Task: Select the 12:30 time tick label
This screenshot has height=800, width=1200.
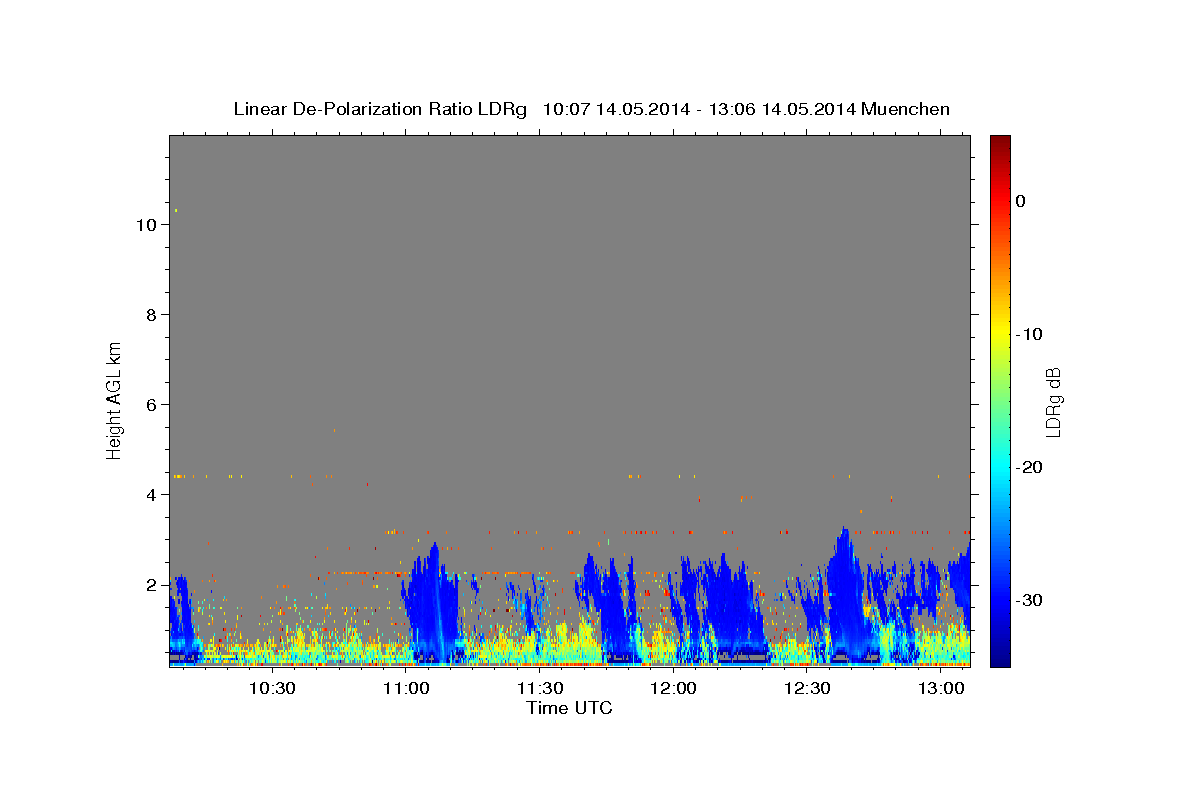Action: (x=808, y=688)
